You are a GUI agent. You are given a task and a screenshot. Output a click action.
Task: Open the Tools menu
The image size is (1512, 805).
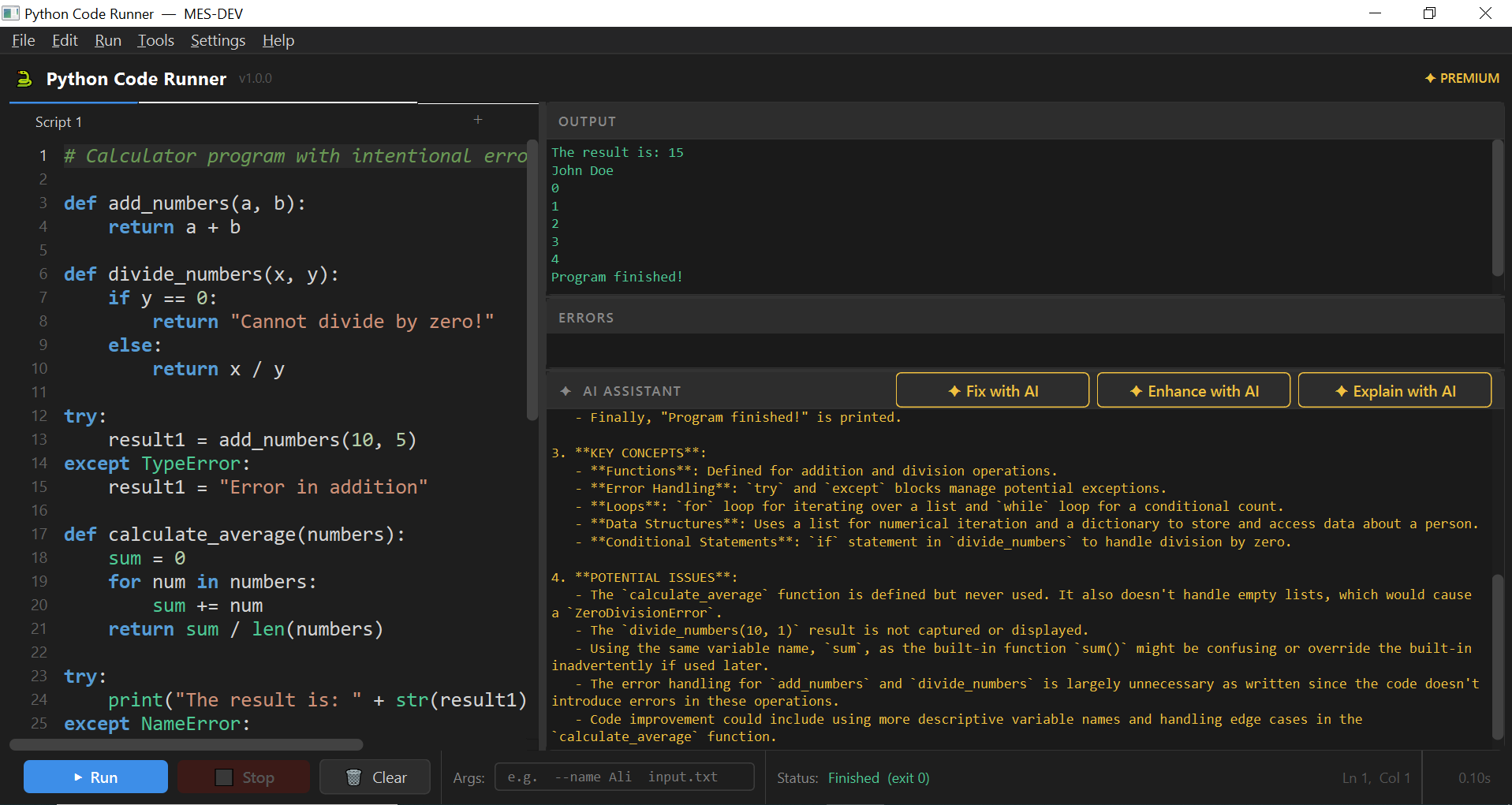[155, 40]
